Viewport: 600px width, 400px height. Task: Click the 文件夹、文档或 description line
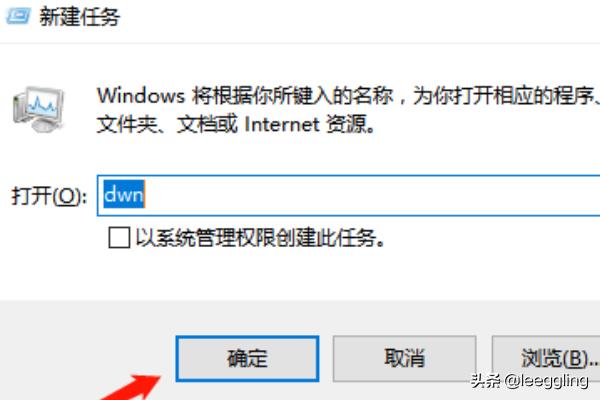(167, 124)
